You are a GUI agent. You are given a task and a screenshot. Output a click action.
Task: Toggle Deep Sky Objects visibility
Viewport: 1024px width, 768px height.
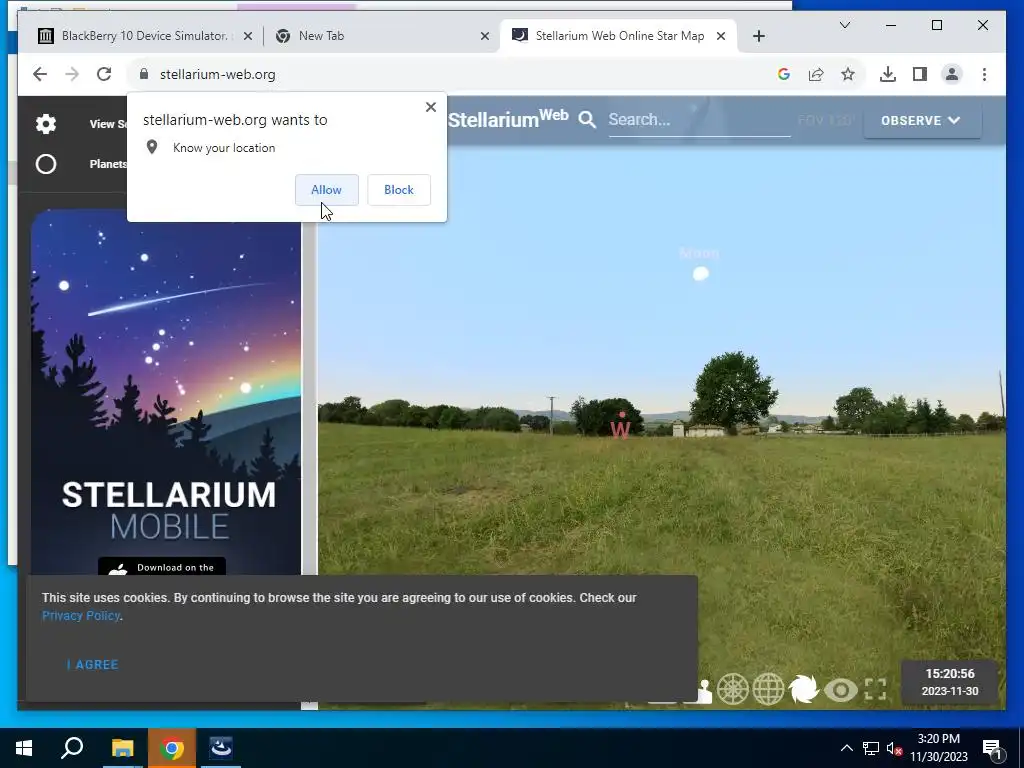pyautogui.click(x=803, y=689)
